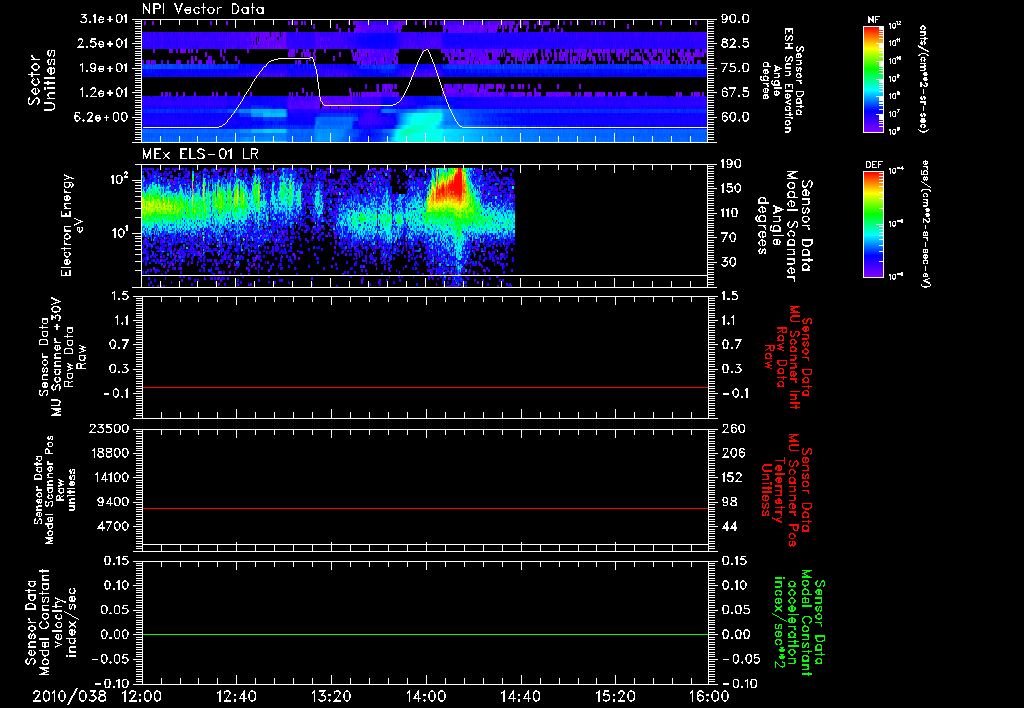Click the 67.5 sun elevation tick value
The width and height of the screenshot is (1024, 708).
pos(735,93)
